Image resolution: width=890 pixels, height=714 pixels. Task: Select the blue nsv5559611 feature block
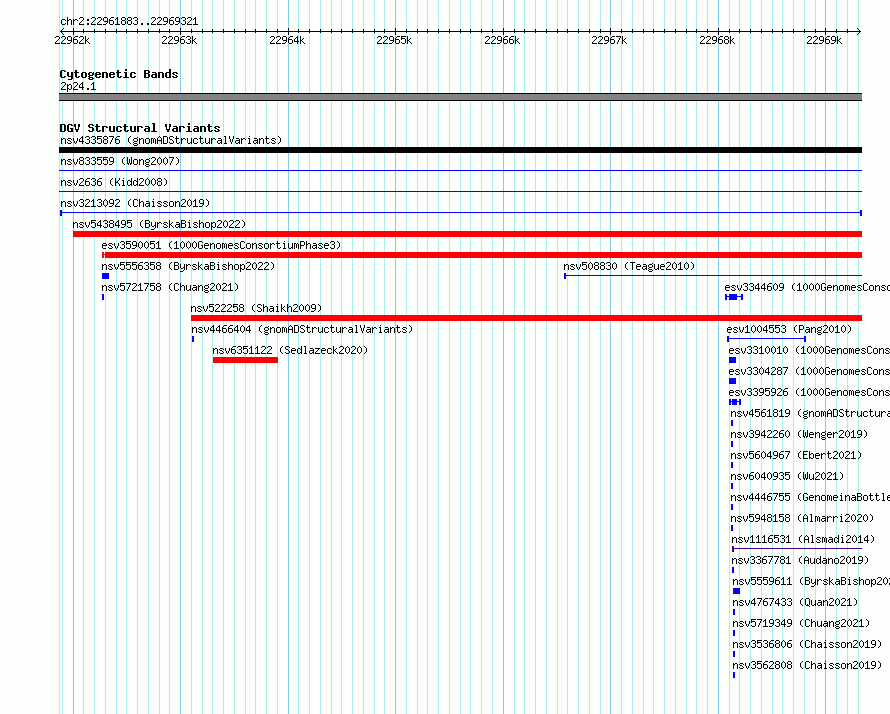click(737, 591)
